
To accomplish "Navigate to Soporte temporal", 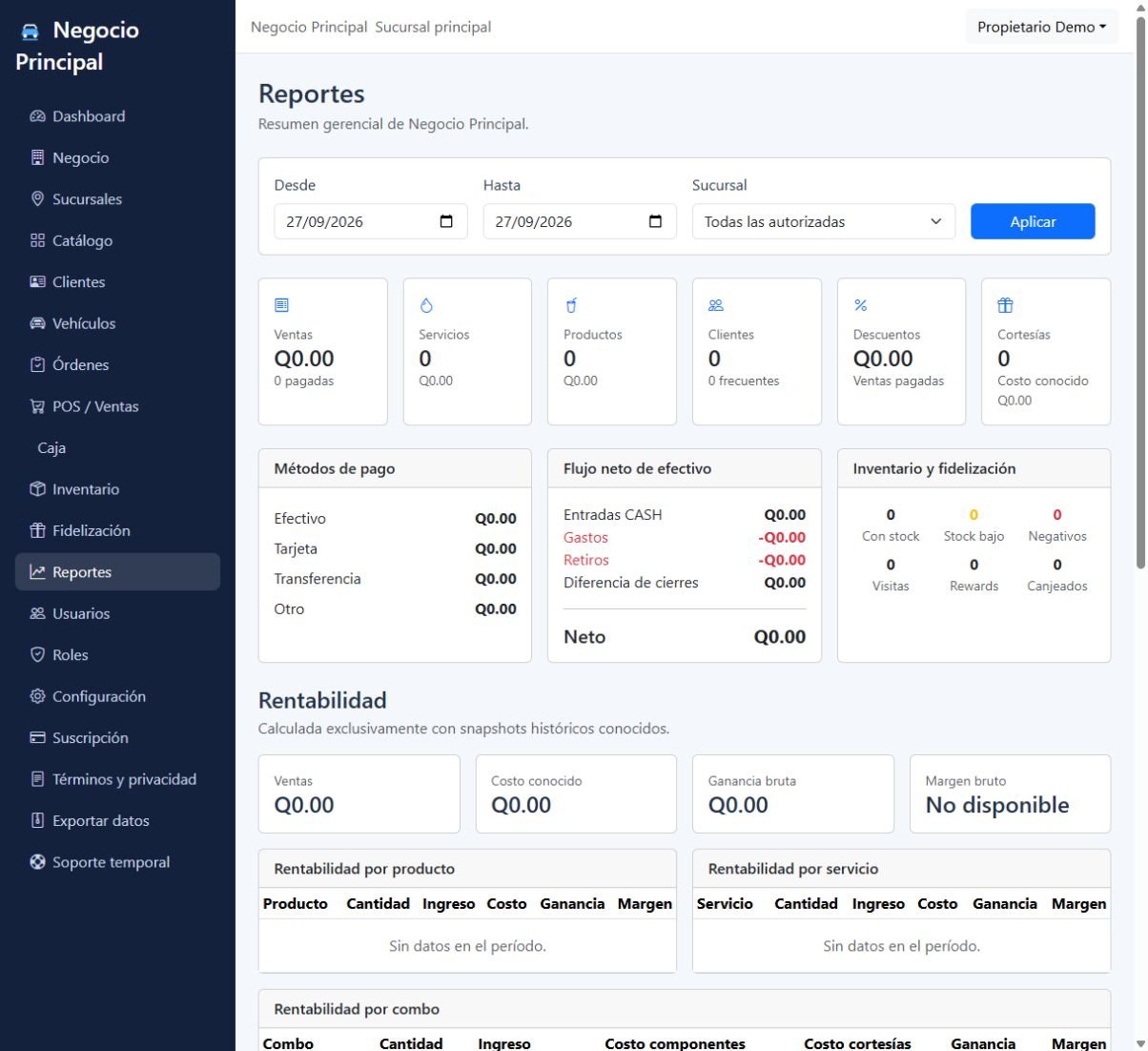I will [x=117, y=862].
